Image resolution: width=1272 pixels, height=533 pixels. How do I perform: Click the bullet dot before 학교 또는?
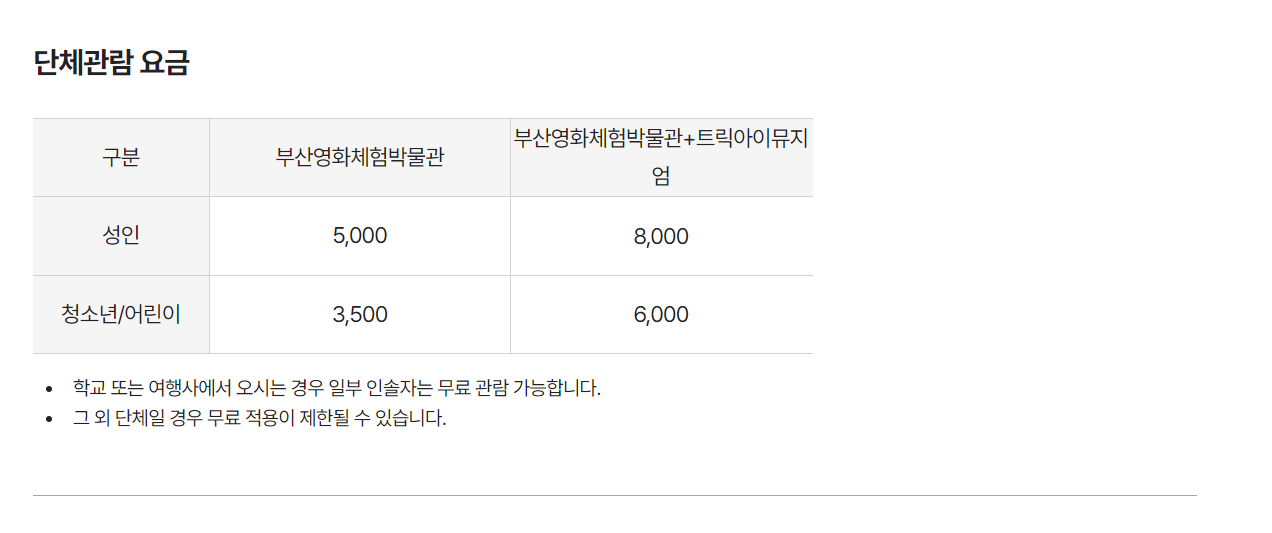pyautogui.click(x=49, y=389)
